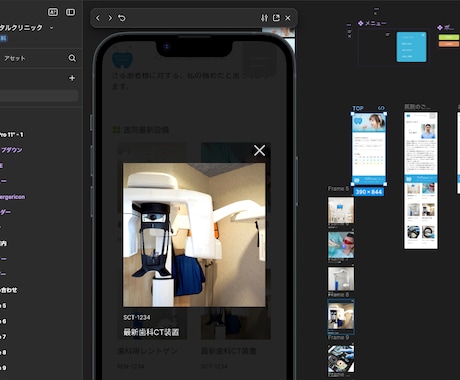
Task: Restart the prototype preview flow
Action: [122, 18]
